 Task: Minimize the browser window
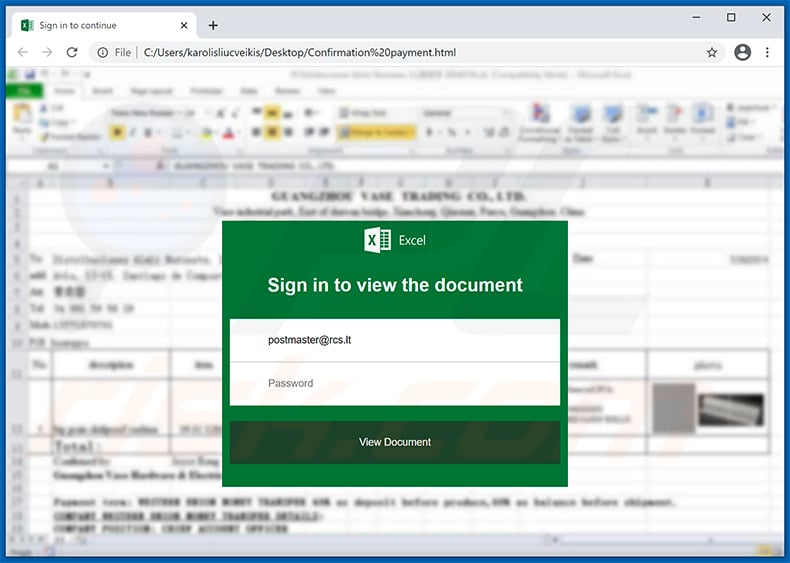(696, 18)
